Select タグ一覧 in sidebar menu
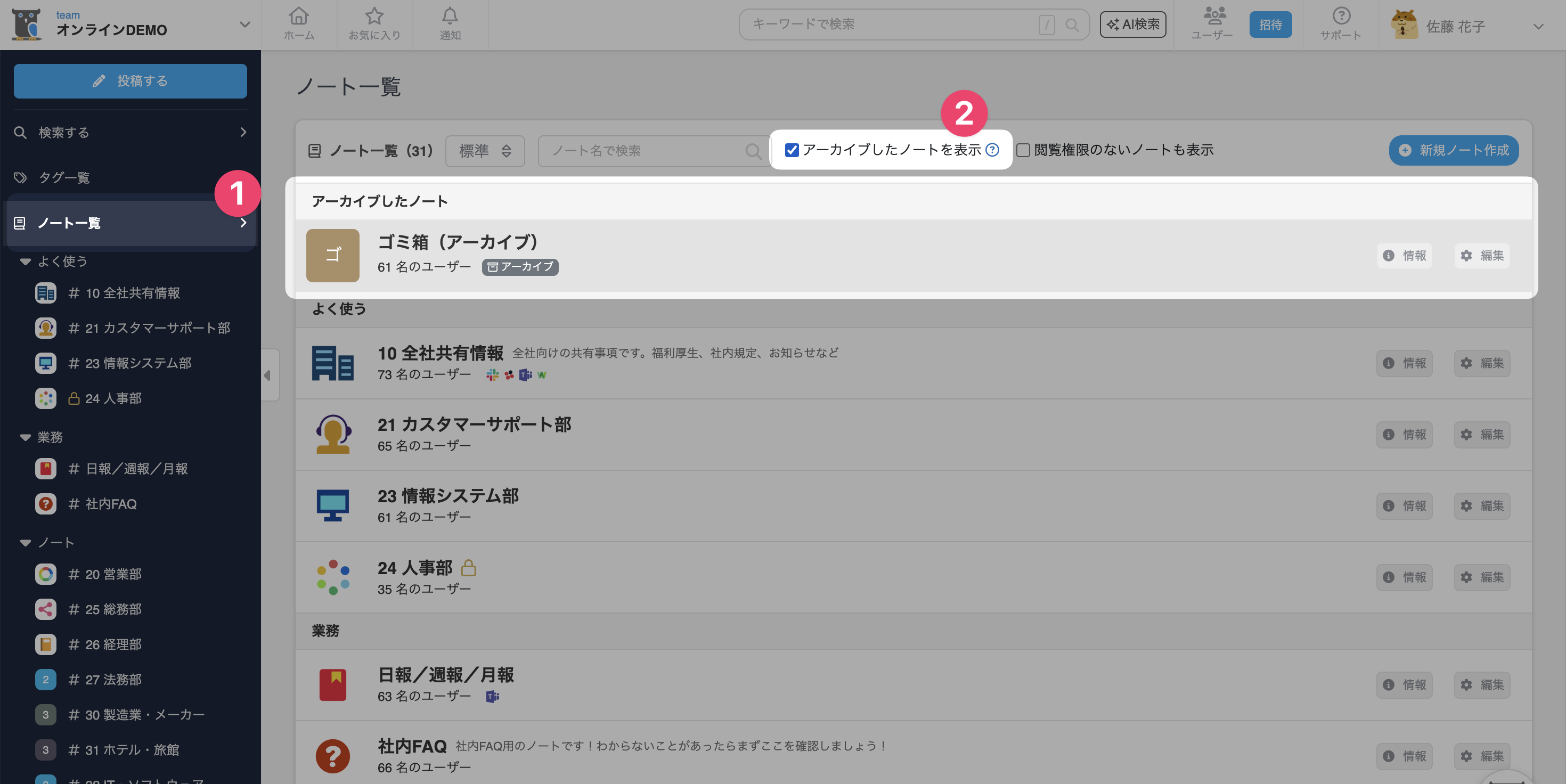The image size is (1566, 784). tap(64, 177)
